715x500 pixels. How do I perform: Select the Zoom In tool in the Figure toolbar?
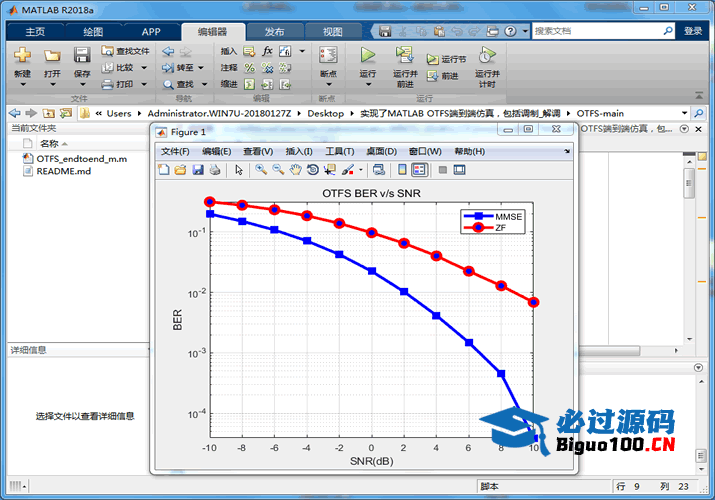(x=261, y=170)
